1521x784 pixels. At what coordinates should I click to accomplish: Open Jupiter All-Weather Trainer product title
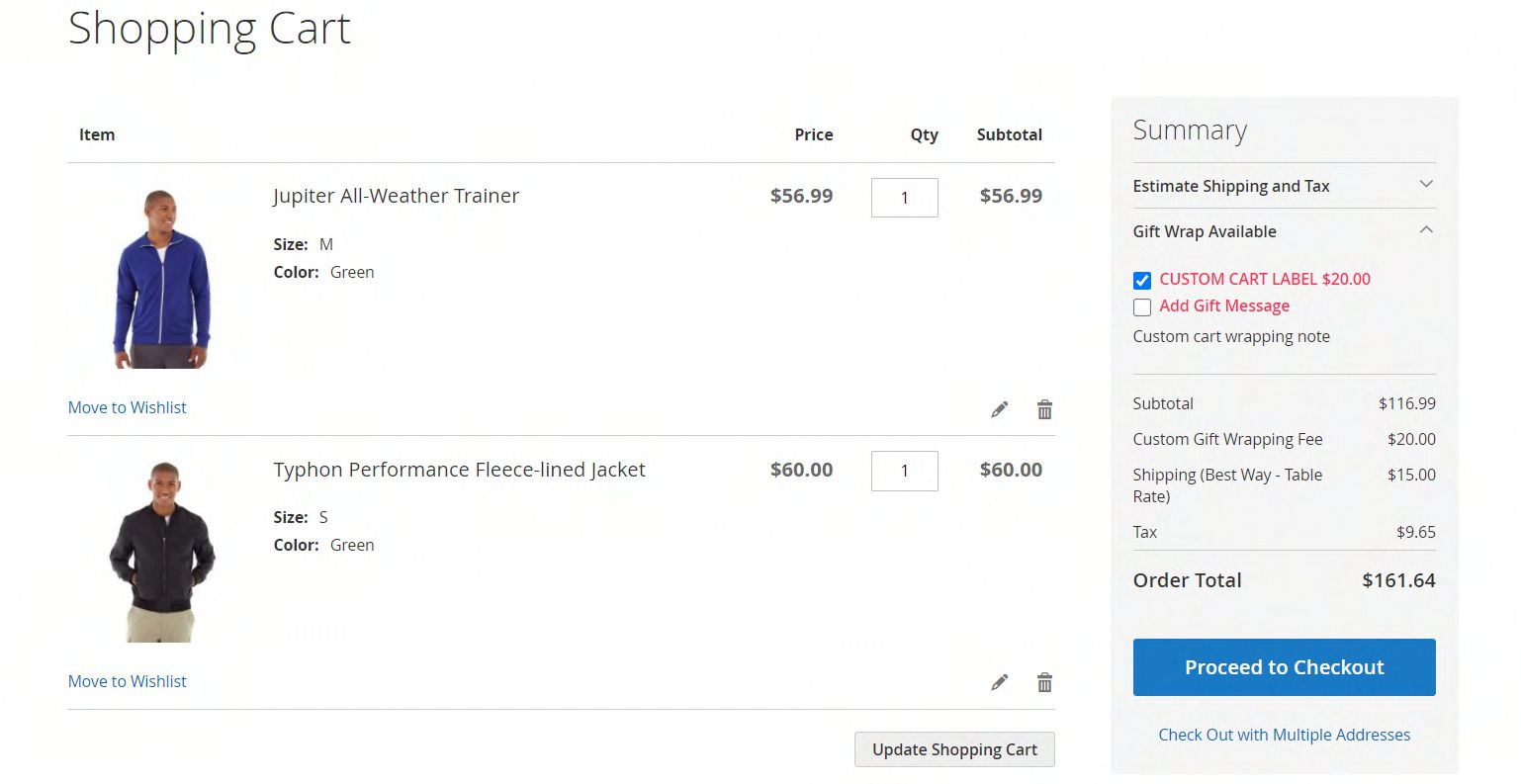(396, 196)
